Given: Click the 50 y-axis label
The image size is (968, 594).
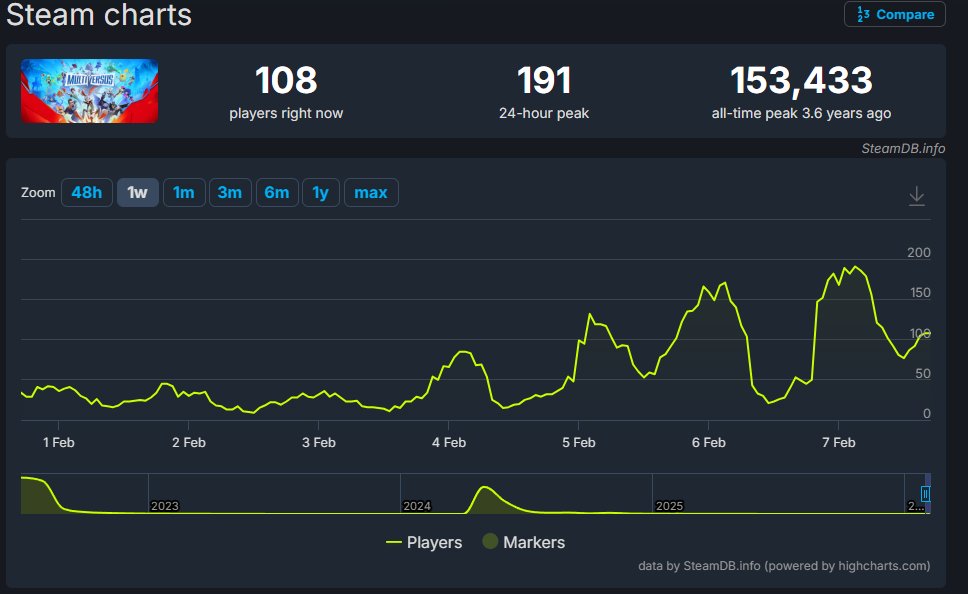Looking at the screenshot, I should click(x=923, y=374).
